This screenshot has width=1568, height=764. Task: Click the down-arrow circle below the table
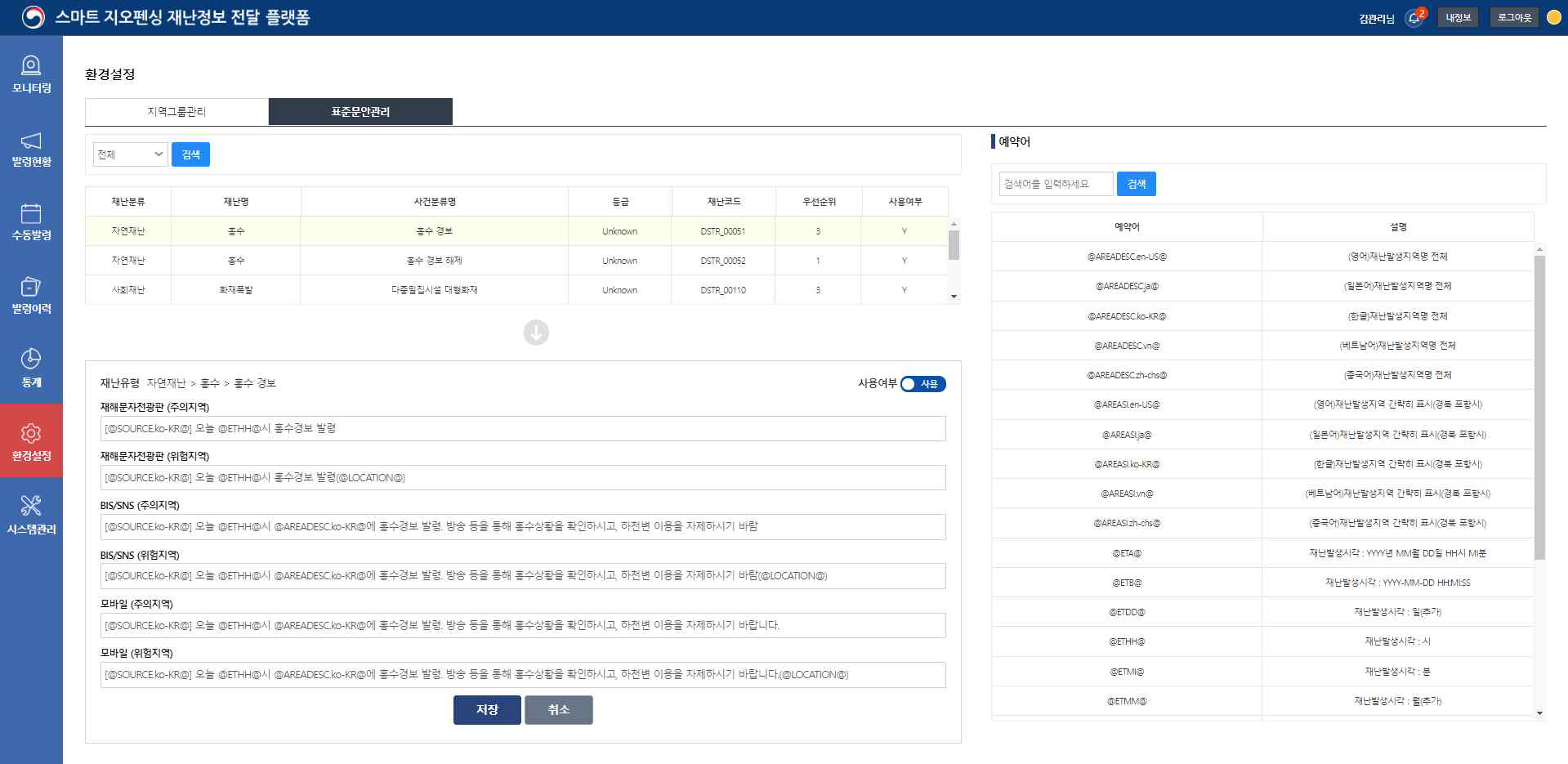[536, 333]
